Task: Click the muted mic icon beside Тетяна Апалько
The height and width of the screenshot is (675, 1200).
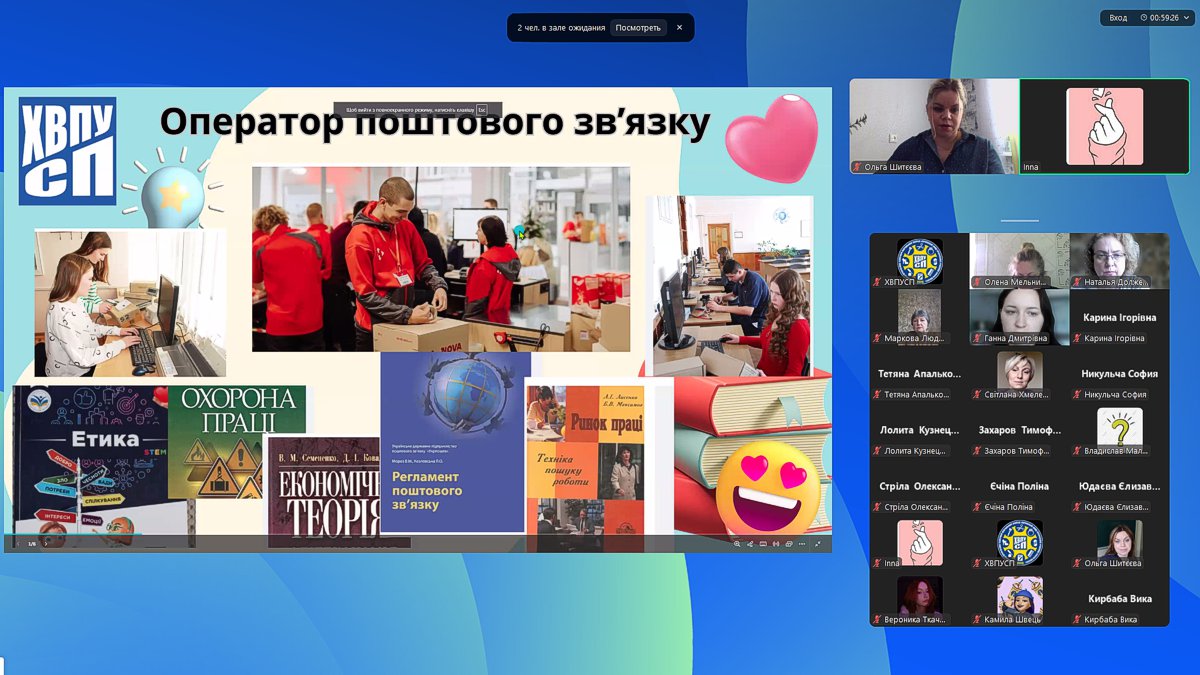Action: pyautogui.click(x=878, y=394)
